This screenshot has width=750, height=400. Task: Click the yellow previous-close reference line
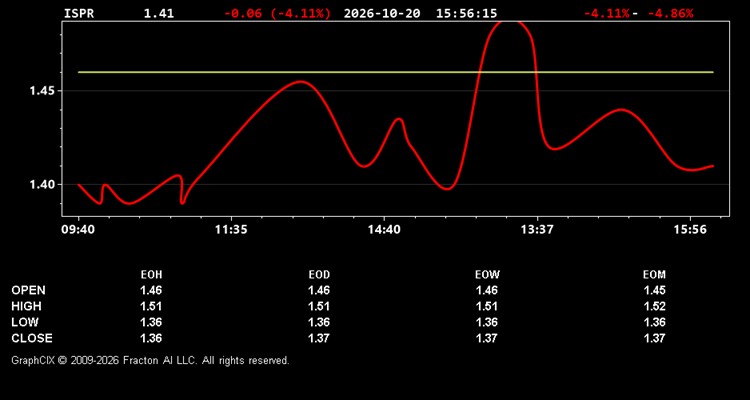[x=396, y=72]
